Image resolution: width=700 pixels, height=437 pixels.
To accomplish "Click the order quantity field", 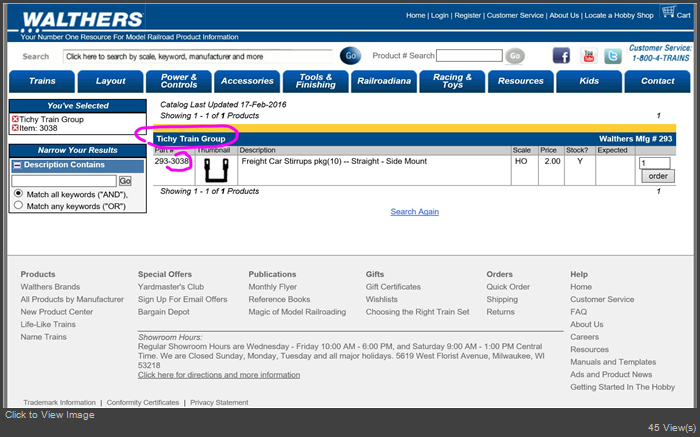I will click(x=654, y=163).
